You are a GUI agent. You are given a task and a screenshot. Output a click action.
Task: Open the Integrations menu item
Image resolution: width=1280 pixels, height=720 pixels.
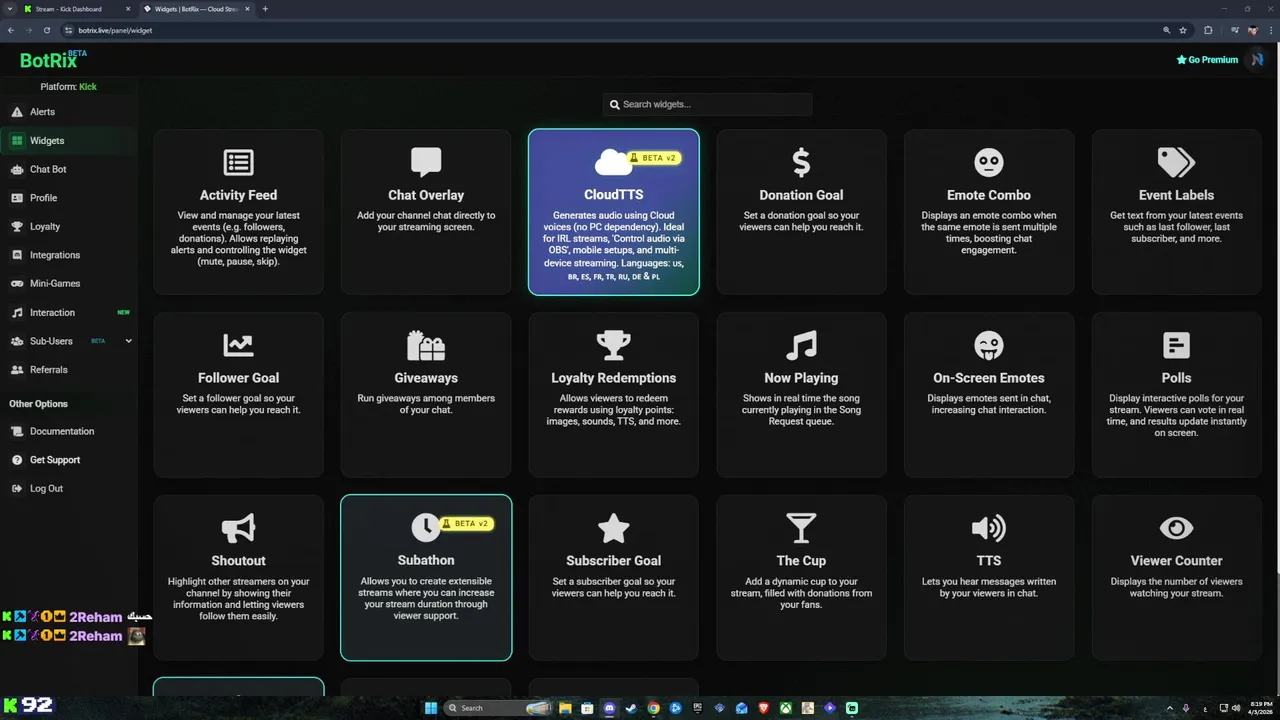(69, 255)
